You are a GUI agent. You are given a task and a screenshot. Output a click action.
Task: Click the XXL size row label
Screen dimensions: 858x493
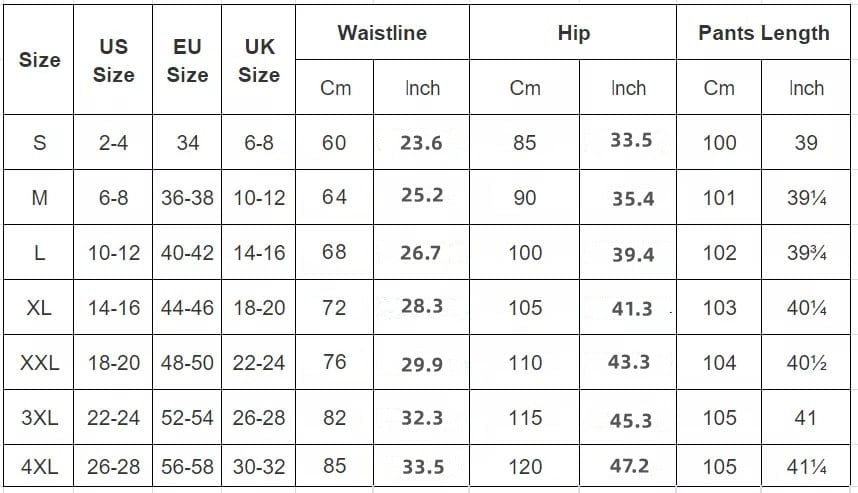pyautogui.click(x=39, y=363)
